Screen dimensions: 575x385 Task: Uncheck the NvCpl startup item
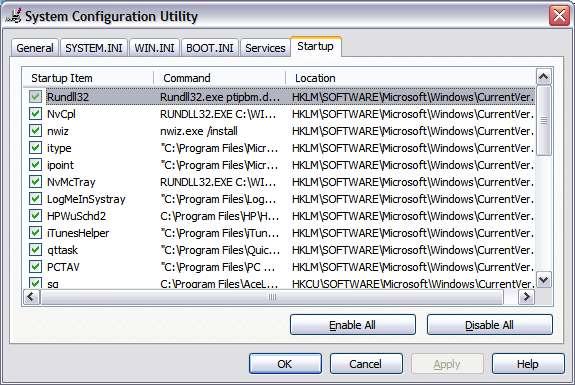36,114
